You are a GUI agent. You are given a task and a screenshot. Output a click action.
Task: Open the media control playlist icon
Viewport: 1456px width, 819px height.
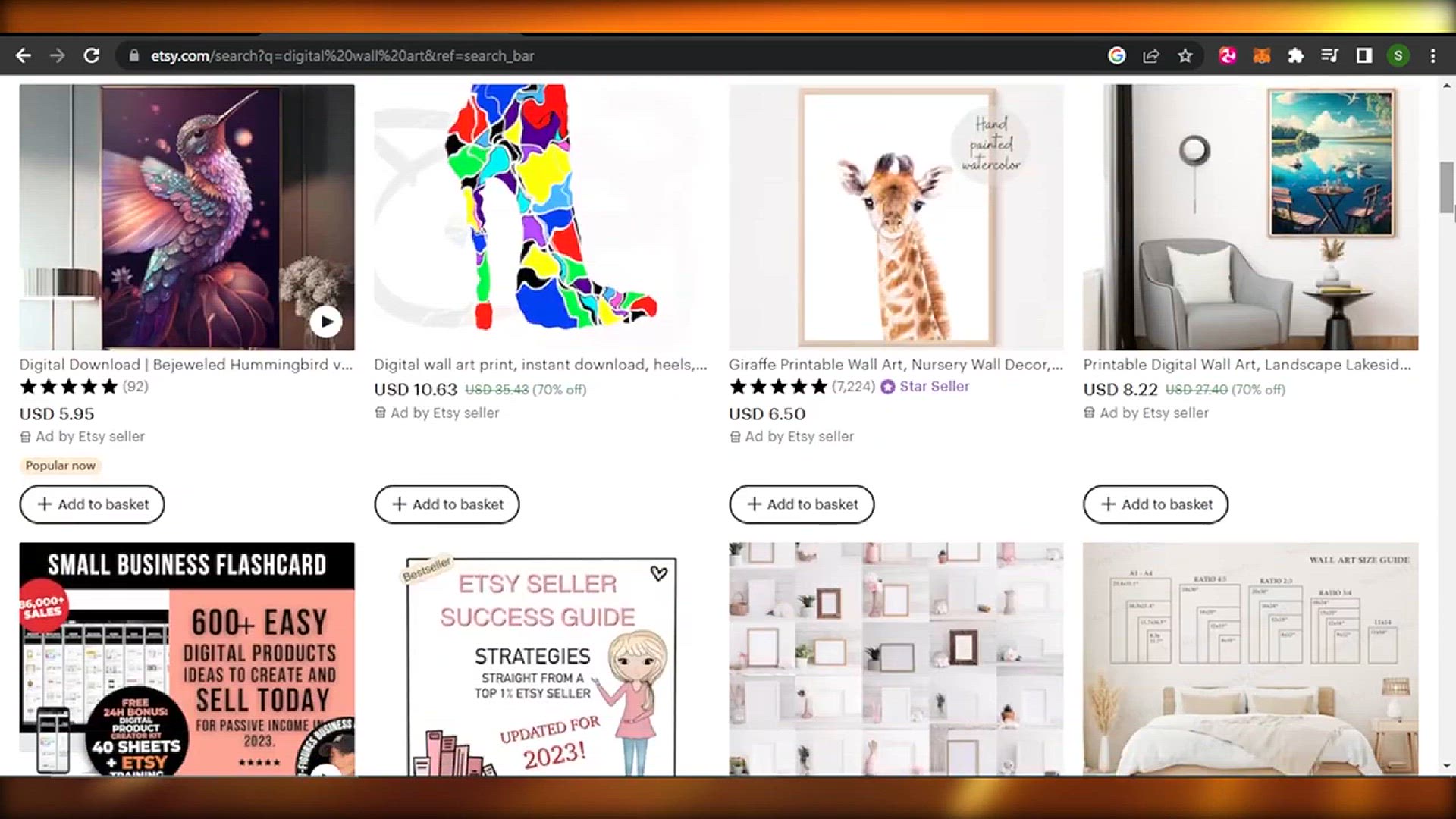pyautogui.click(x=1329, y=55)
